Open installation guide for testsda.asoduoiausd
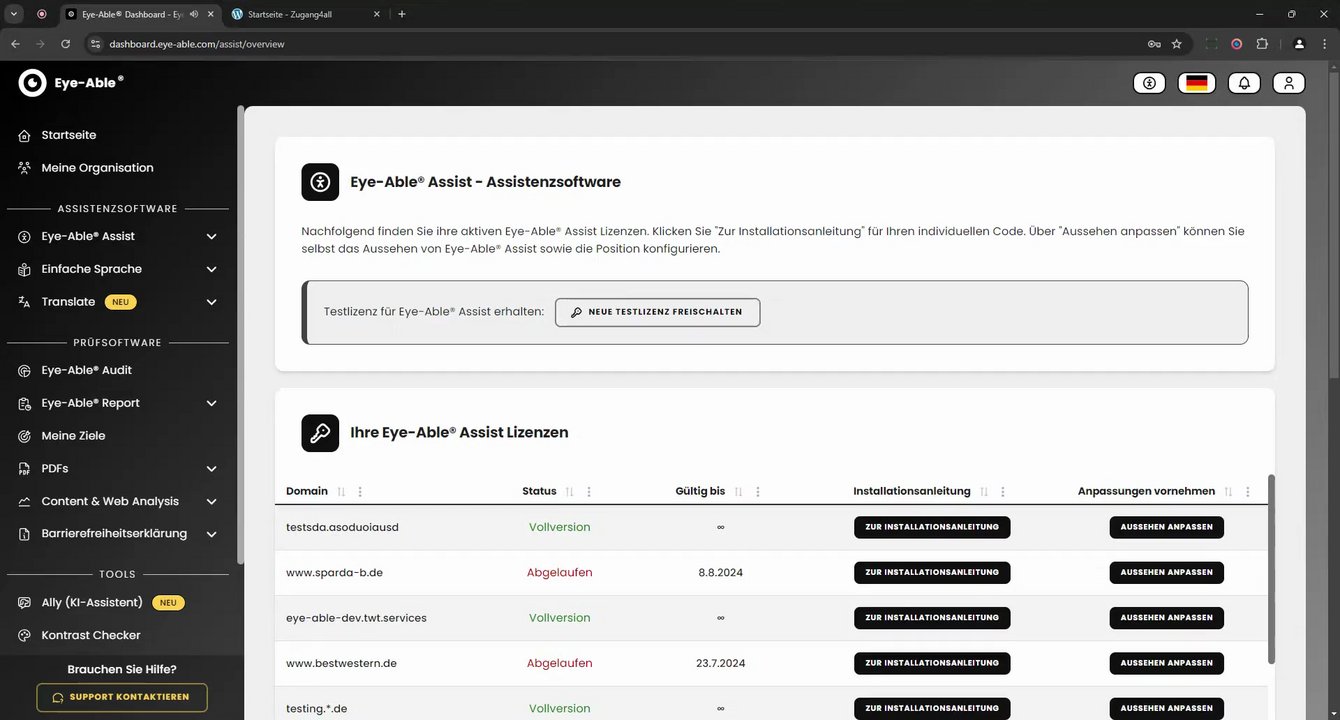This screenshot has width=1340, height=720. (x=932, y=527)
